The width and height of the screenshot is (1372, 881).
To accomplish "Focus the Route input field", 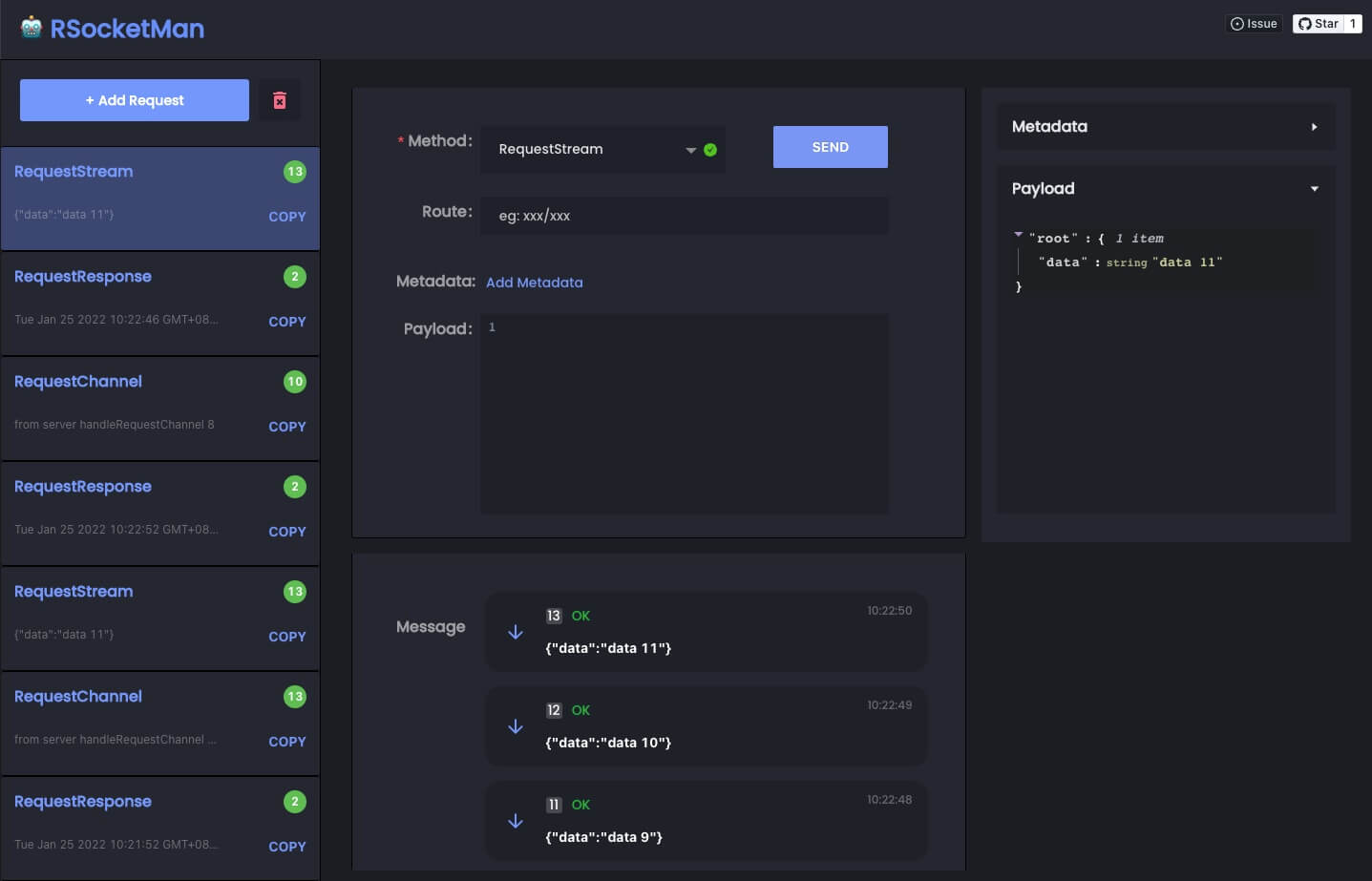I will tap(685, 216).
